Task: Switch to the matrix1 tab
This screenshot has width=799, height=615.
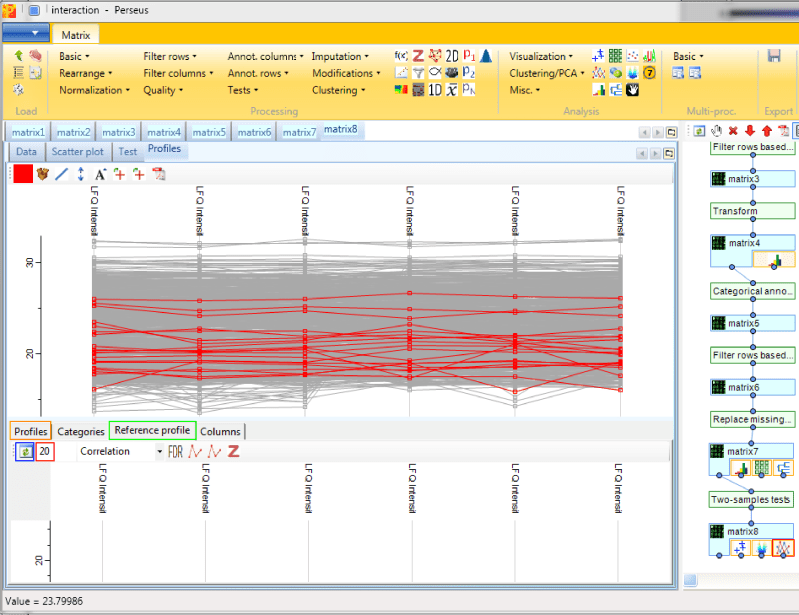Action: tap(28, 132)
